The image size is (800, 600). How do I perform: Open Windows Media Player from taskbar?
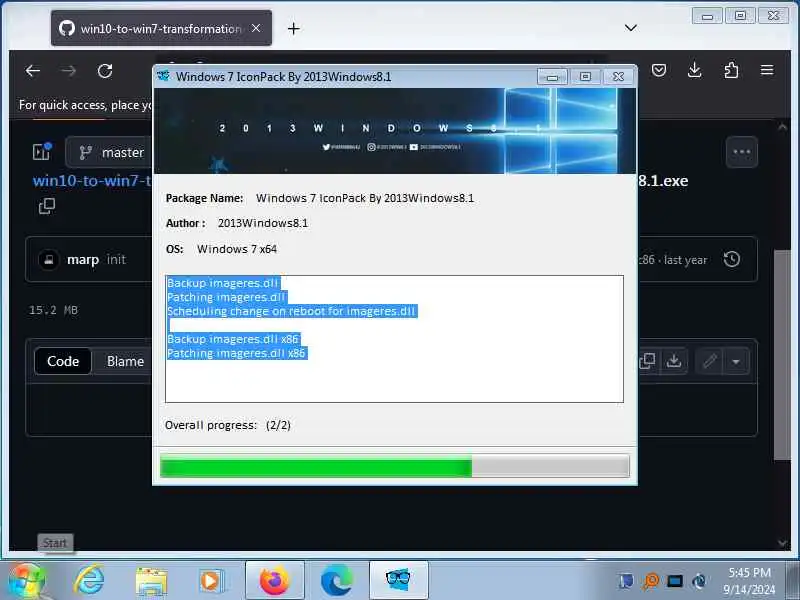211,581
